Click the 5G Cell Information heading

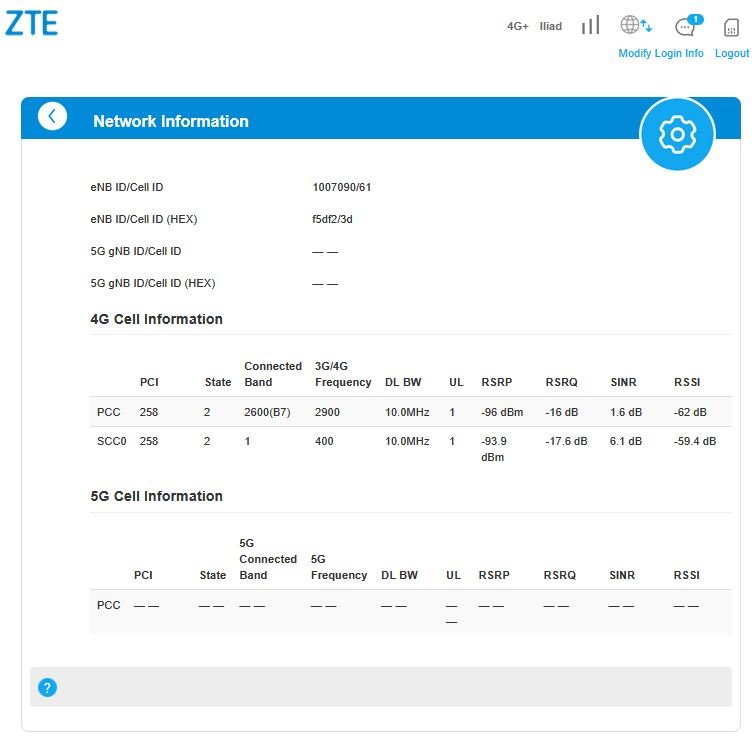[156, 496]
